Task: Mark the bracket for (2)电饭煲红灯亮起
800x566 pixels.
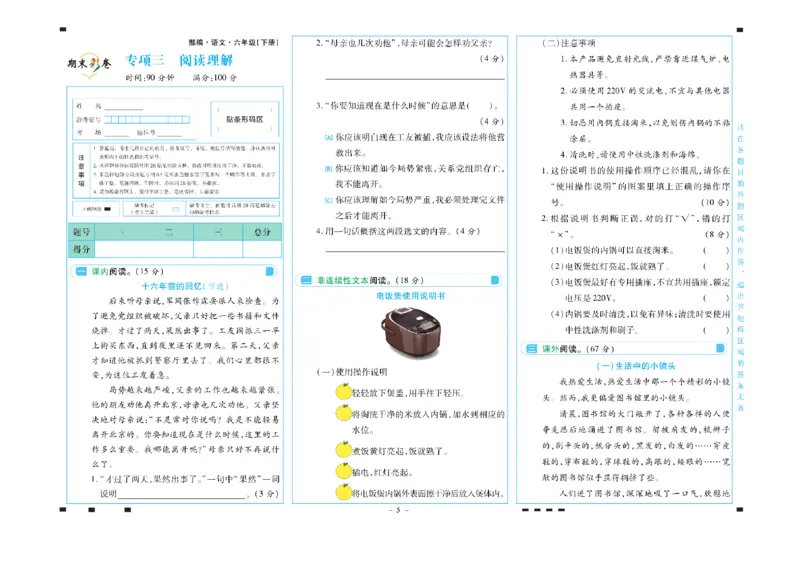Action: click(716, 266)
